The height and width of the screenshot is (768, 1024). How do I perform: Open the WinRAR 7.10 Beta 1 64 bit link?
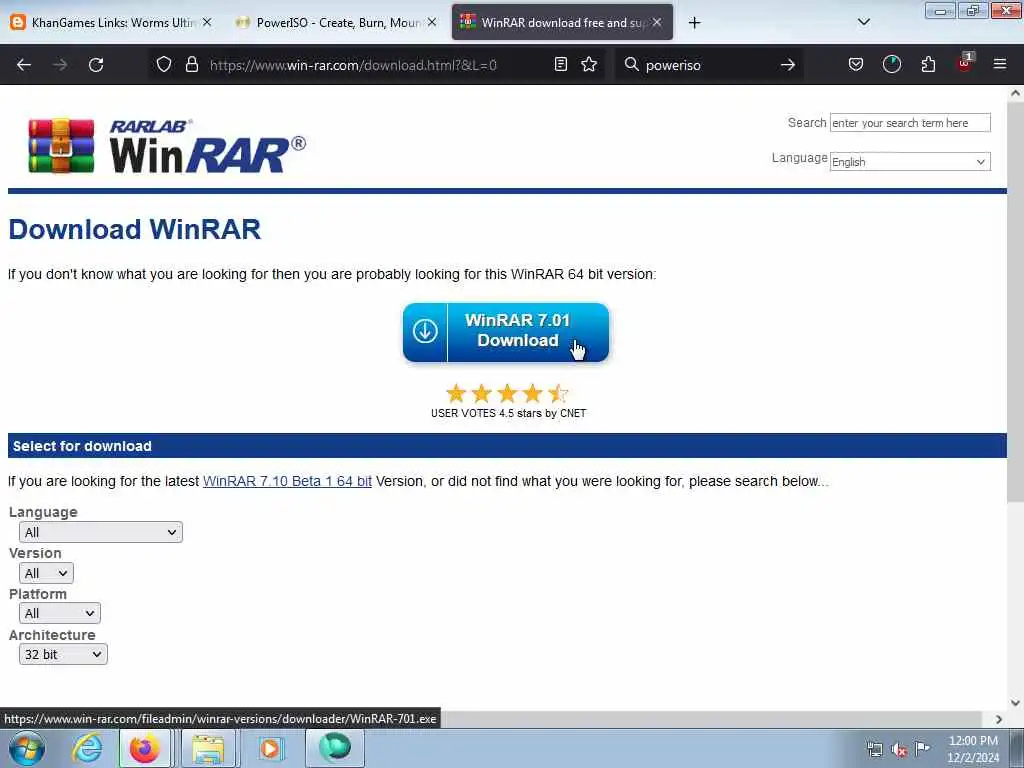[x=287, y=481]
